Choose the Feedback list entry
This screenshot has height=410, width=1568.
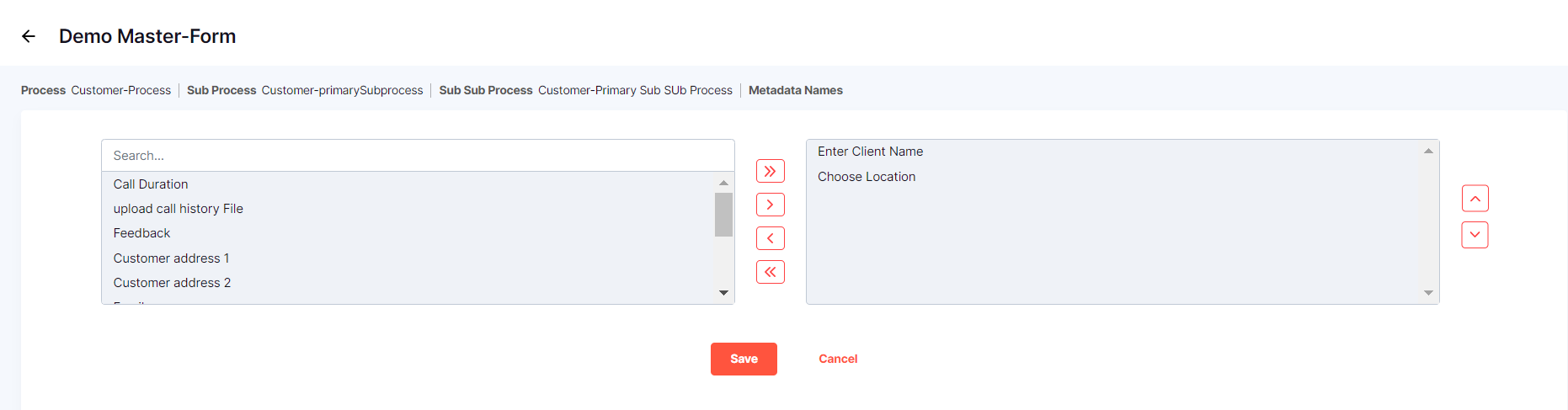(x=142, y=233)
